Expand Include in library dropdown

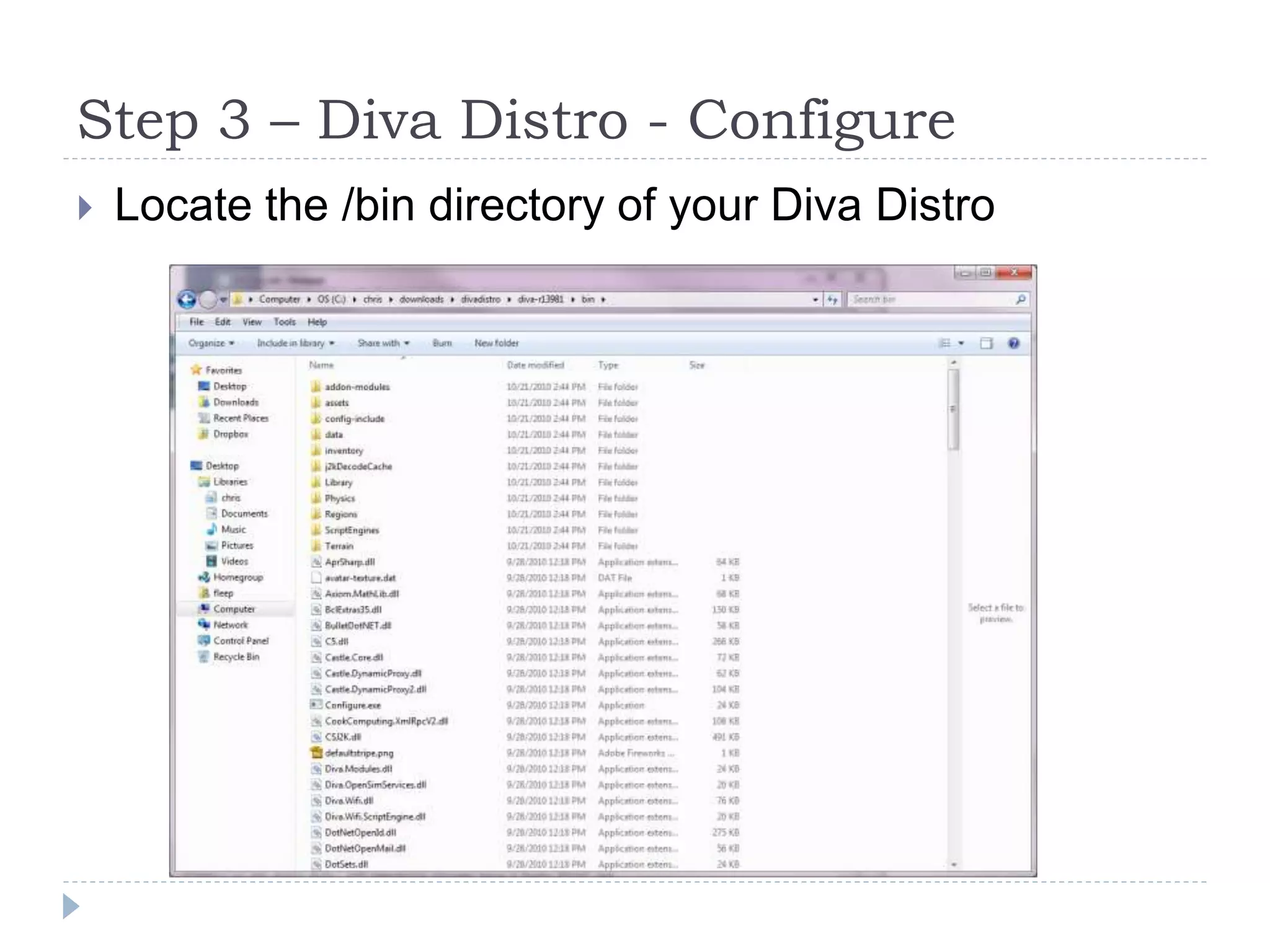296,343
